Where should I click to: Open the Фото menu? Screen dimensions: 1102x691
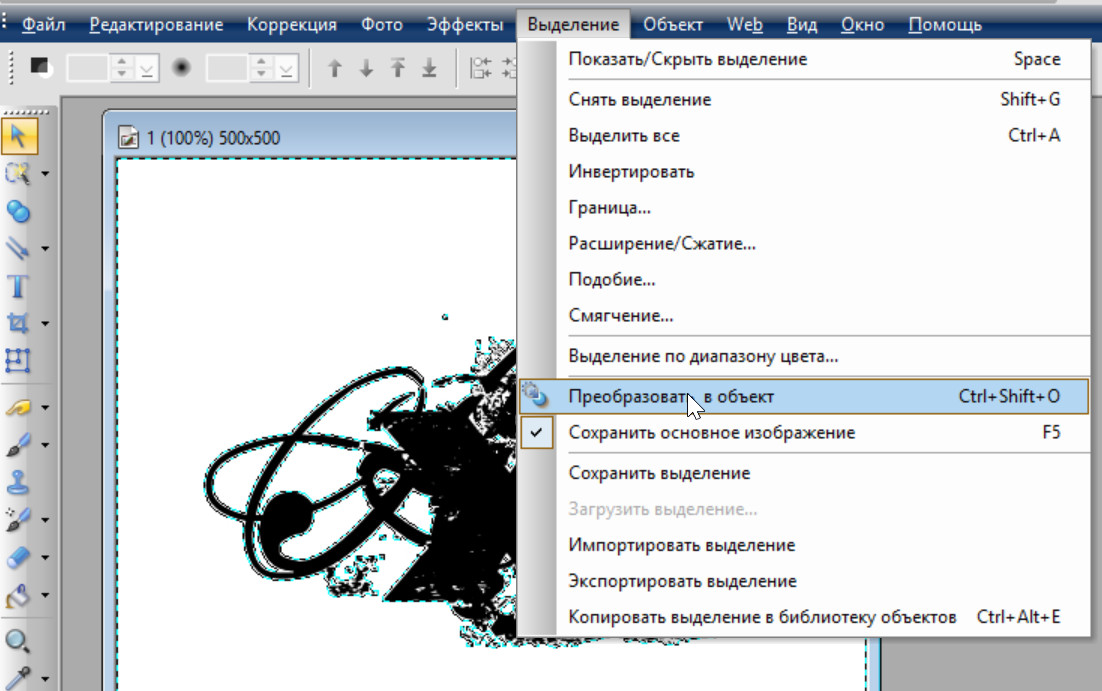pyautogui.click(x=382, y=25)
